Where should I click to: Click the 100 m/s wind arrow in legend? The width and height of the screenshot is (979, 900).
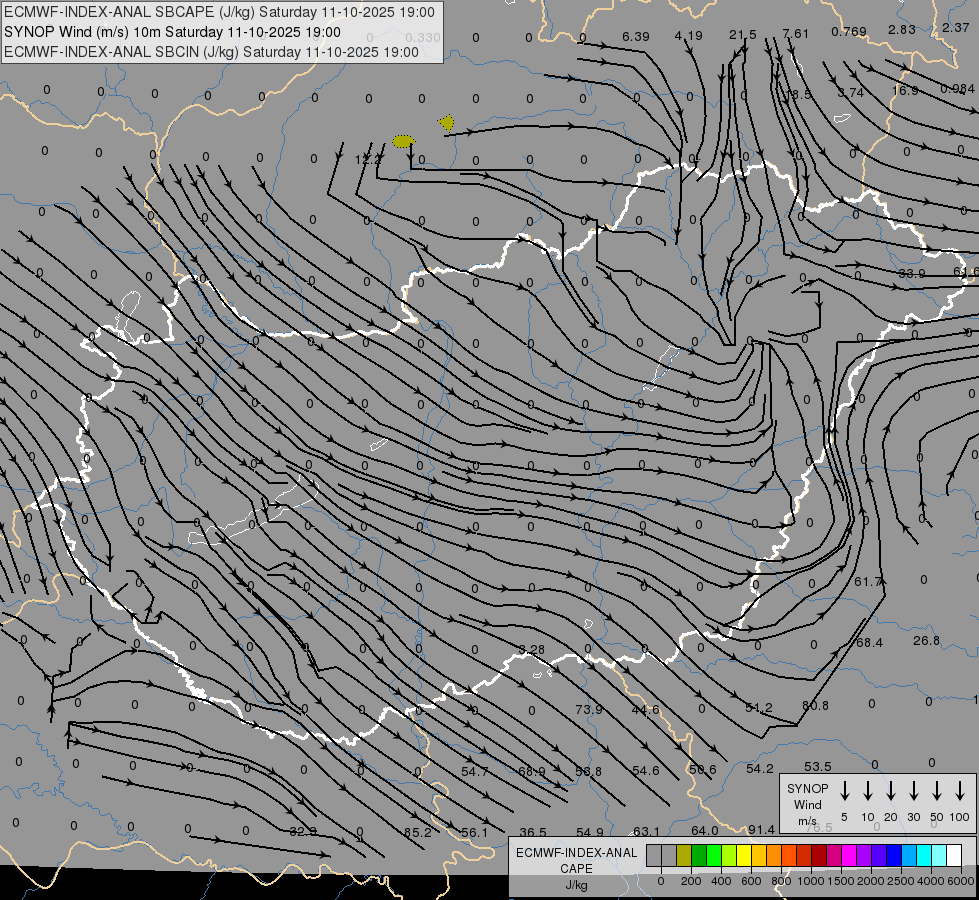tap(960, 790)
